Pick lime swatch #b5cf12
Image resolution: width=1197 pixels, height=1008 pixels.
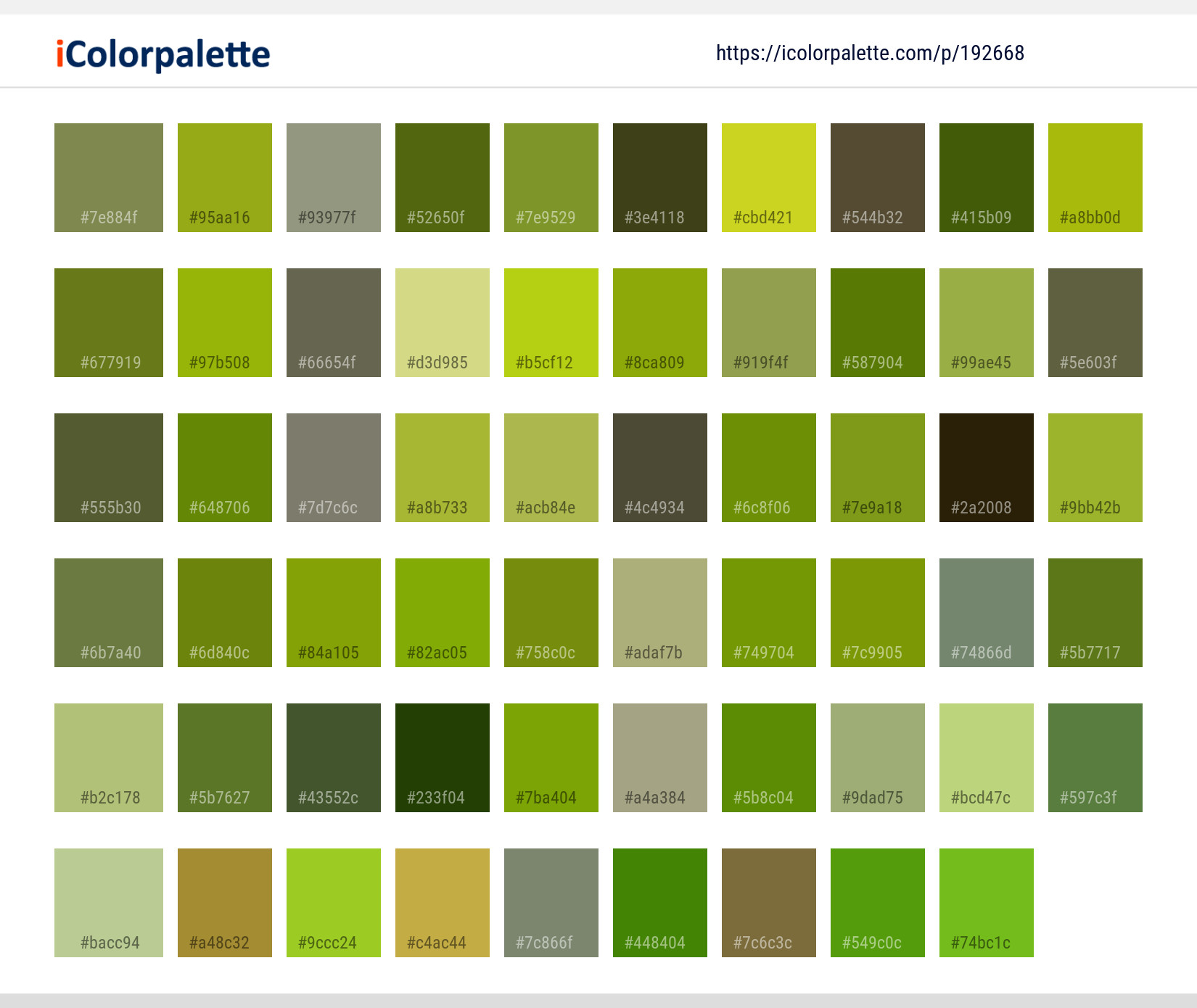(551, 323)
